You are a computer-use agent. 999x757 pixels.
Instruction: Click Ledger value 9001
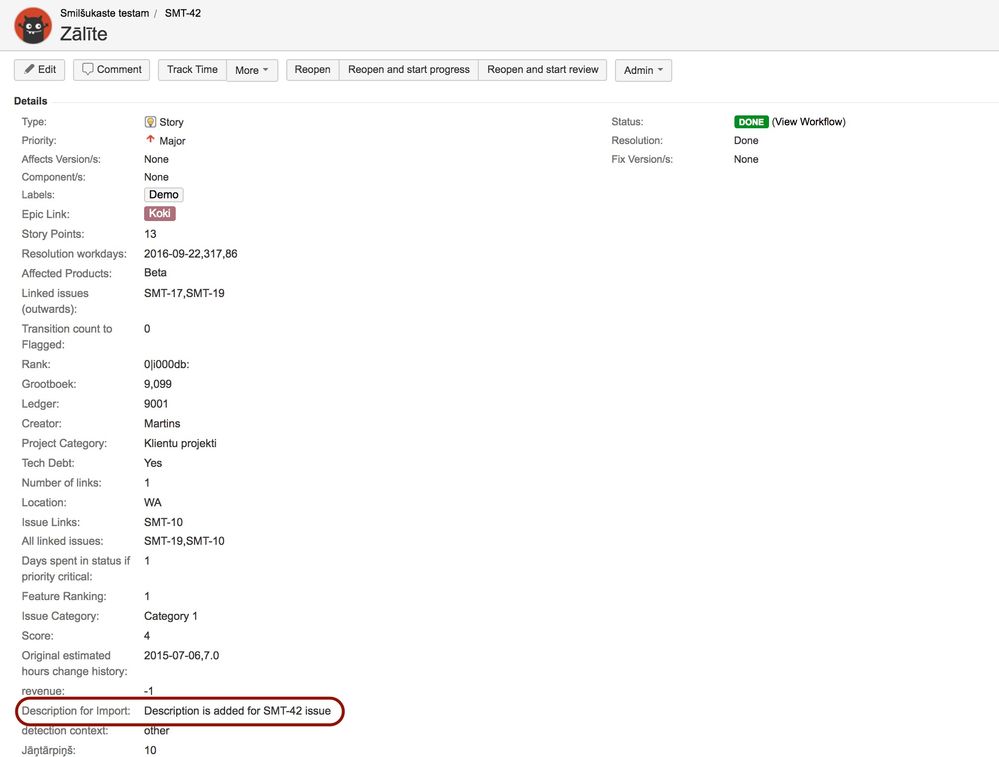(156, 404)
